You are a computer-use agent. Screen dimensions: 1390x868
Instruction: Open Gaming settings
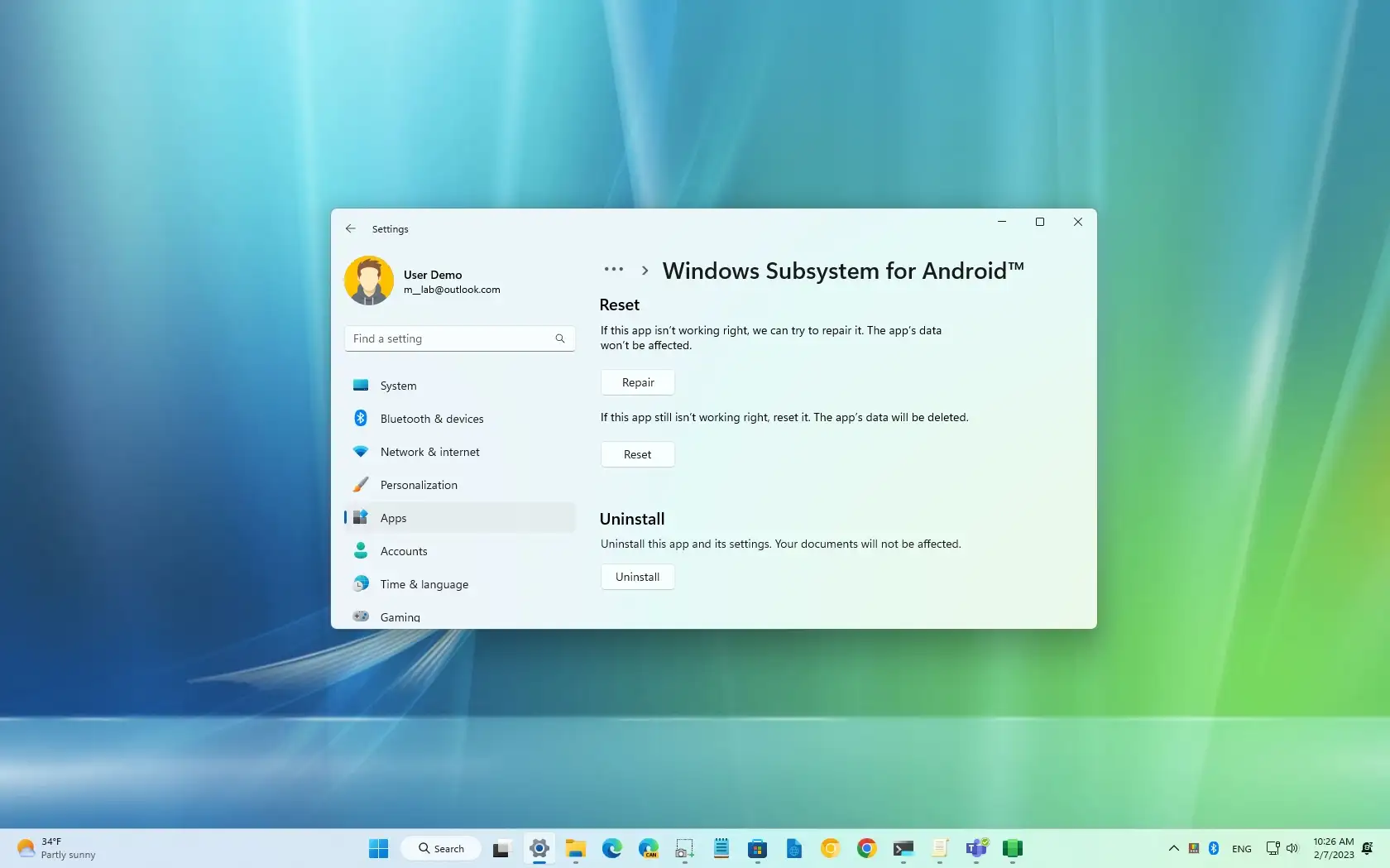tap(399, 616)
